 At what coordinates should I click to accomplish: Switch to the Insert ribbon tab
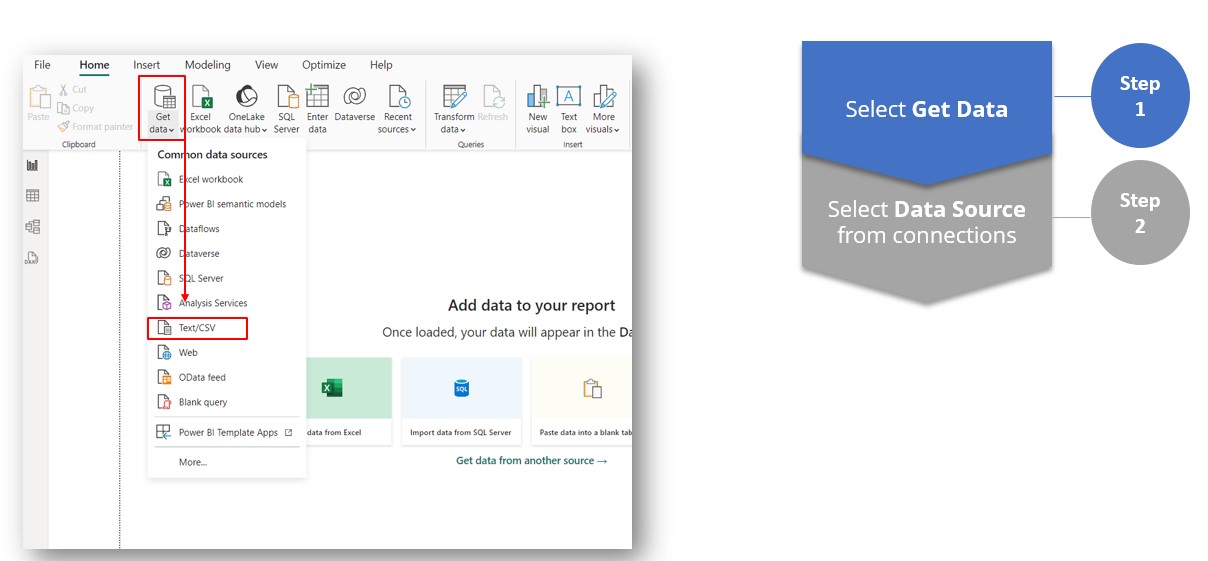tap(146, 65)
